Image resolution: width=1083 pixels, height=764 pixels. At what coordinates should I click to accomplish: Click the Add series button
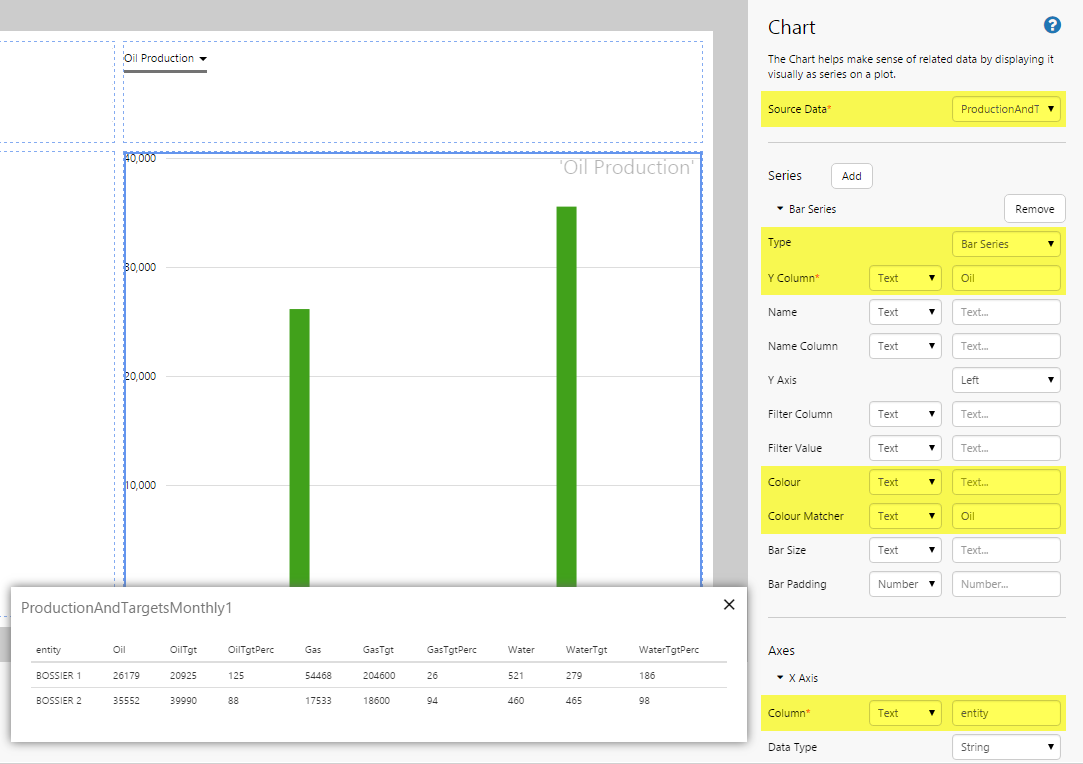point(851,176)
